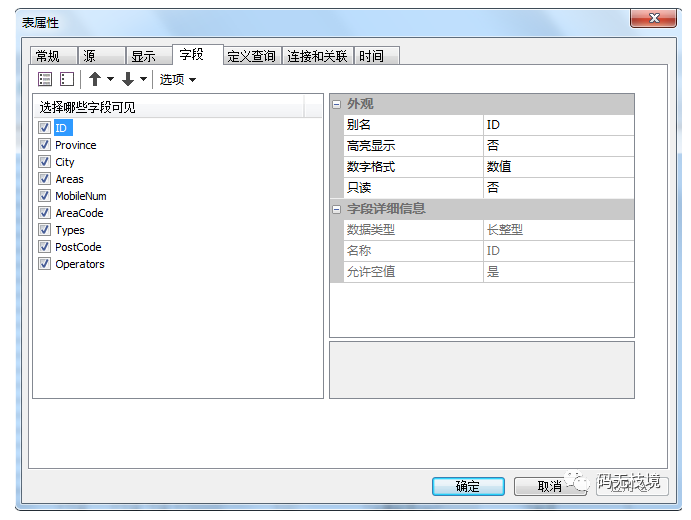691x520 pixels.
Task: Uncheck the Province field checkbox
Action: [44, 145]
